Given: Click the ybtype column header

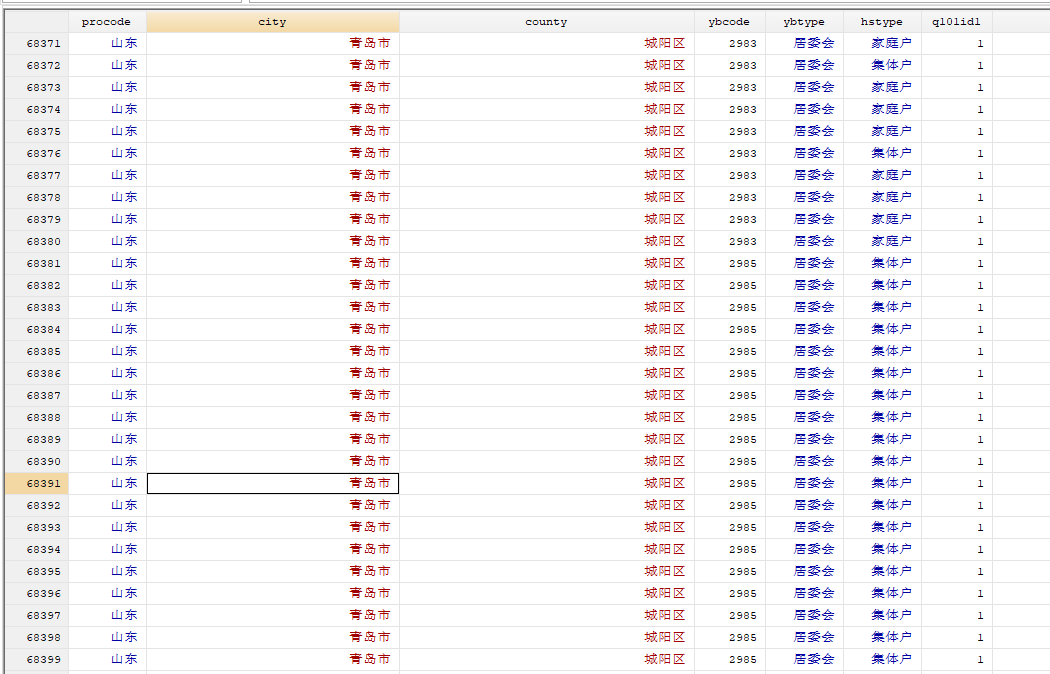Looking at the screenshot, I should click(804, 22).
